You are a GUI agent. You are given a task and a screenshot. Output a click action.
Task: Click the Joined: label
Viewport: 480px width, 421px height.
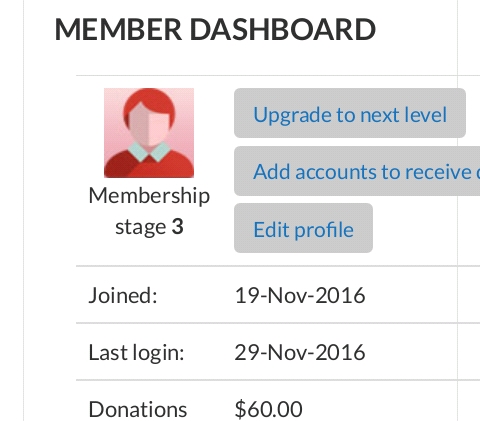123,295
